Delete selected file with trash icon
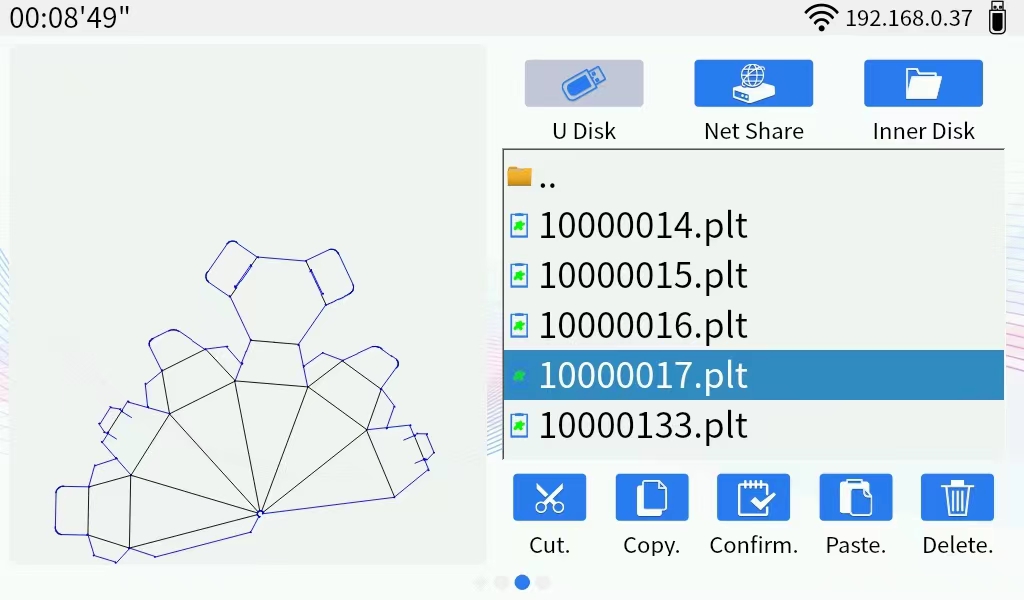1024x600 pixels. (x=957, y=498)
